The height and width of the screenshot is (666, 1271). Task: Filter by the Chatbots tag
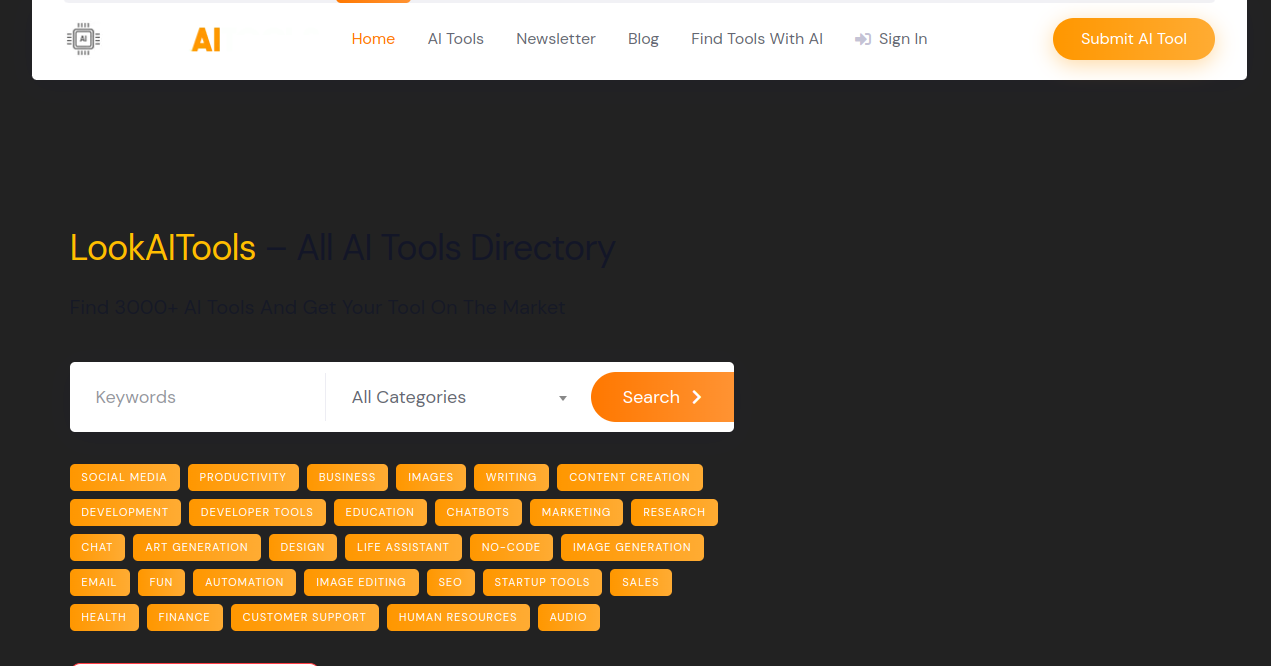[478, 512]
